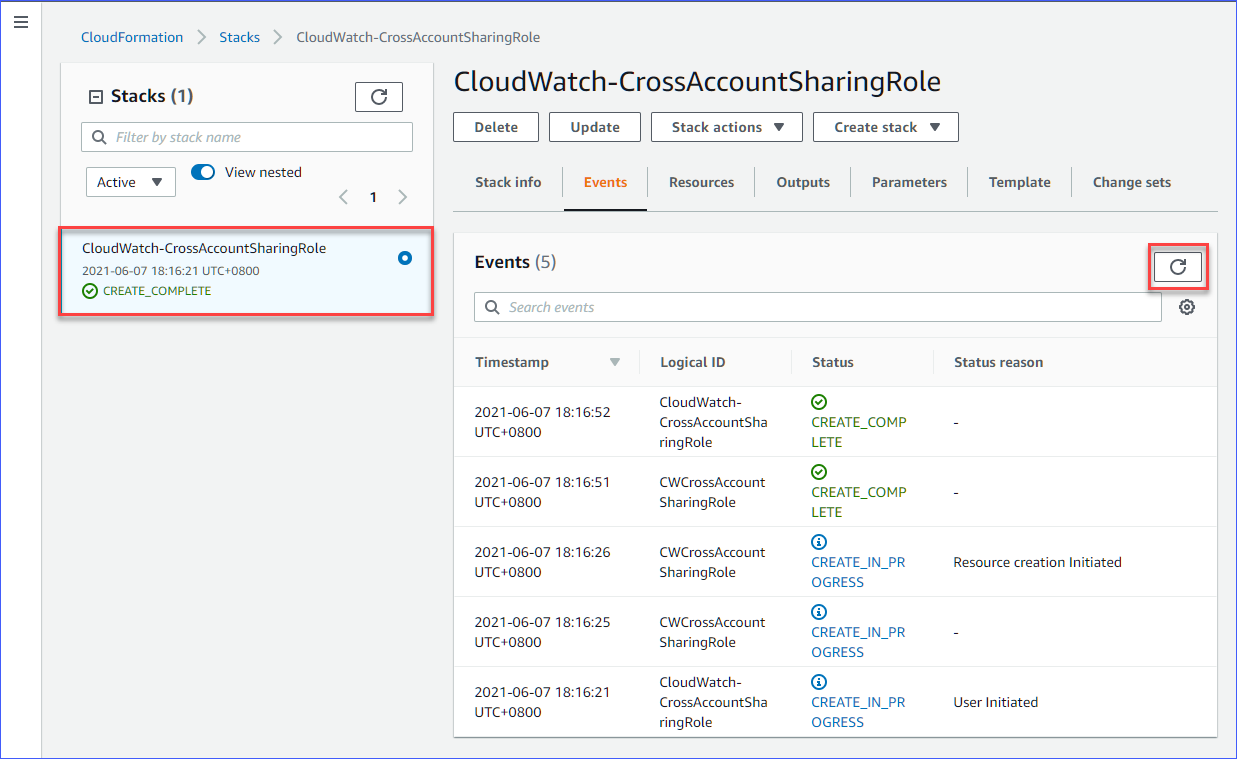Viewport: 1237px width, 759px height.
Task: Click the 18:16:25 event timestamp
Action: click(542, 632)
